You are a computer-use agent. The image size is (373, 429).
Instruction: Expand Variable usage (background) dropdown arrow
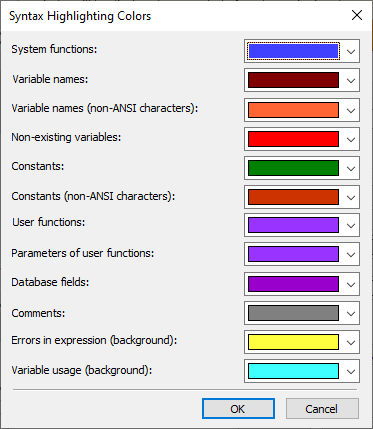click(351, 371)
